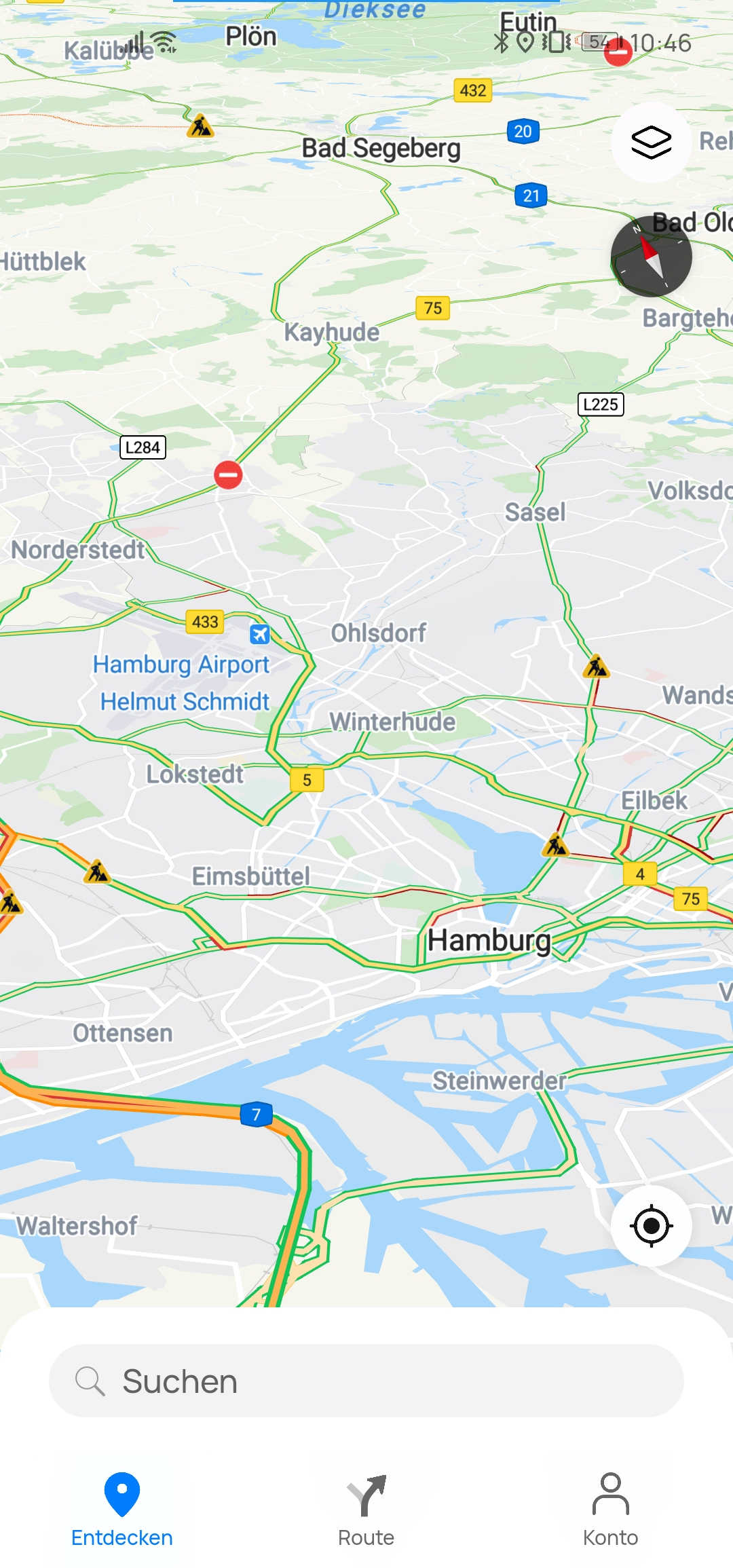Focus the Suchen search field

366,1381
